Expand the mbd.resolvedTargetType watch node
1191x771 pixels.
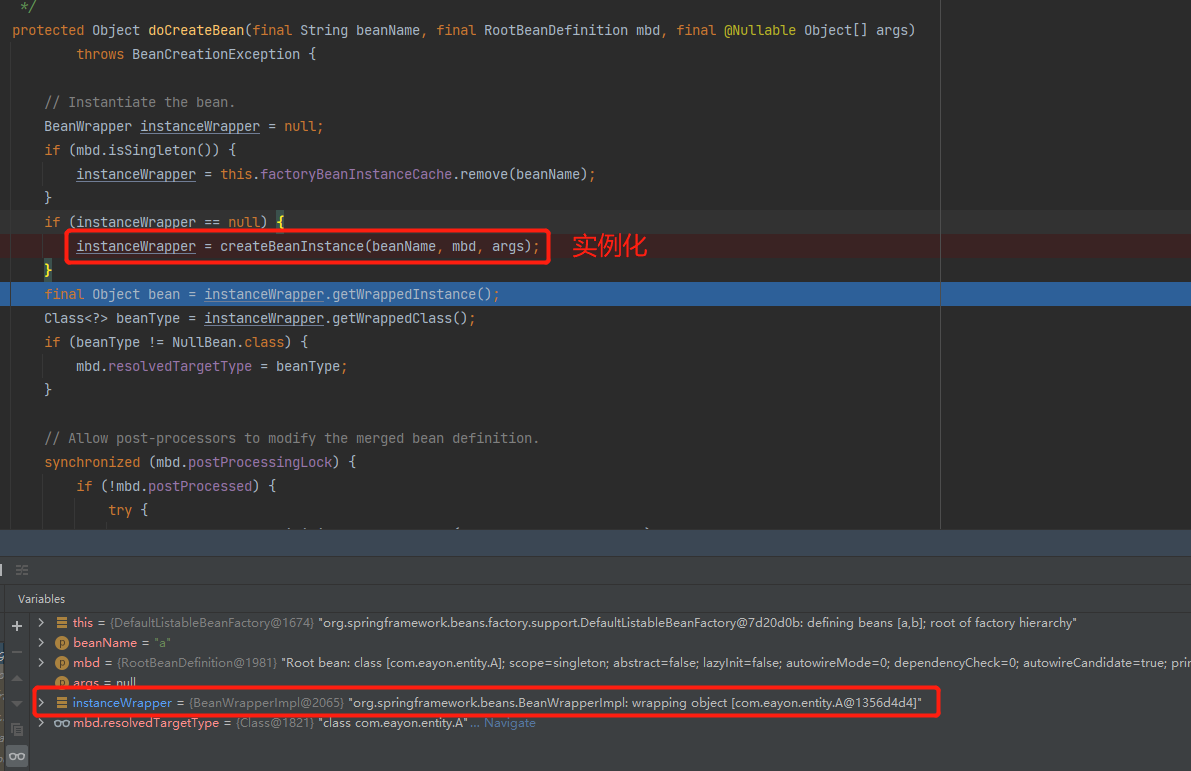pyautogui.click(x=41, y=722)
